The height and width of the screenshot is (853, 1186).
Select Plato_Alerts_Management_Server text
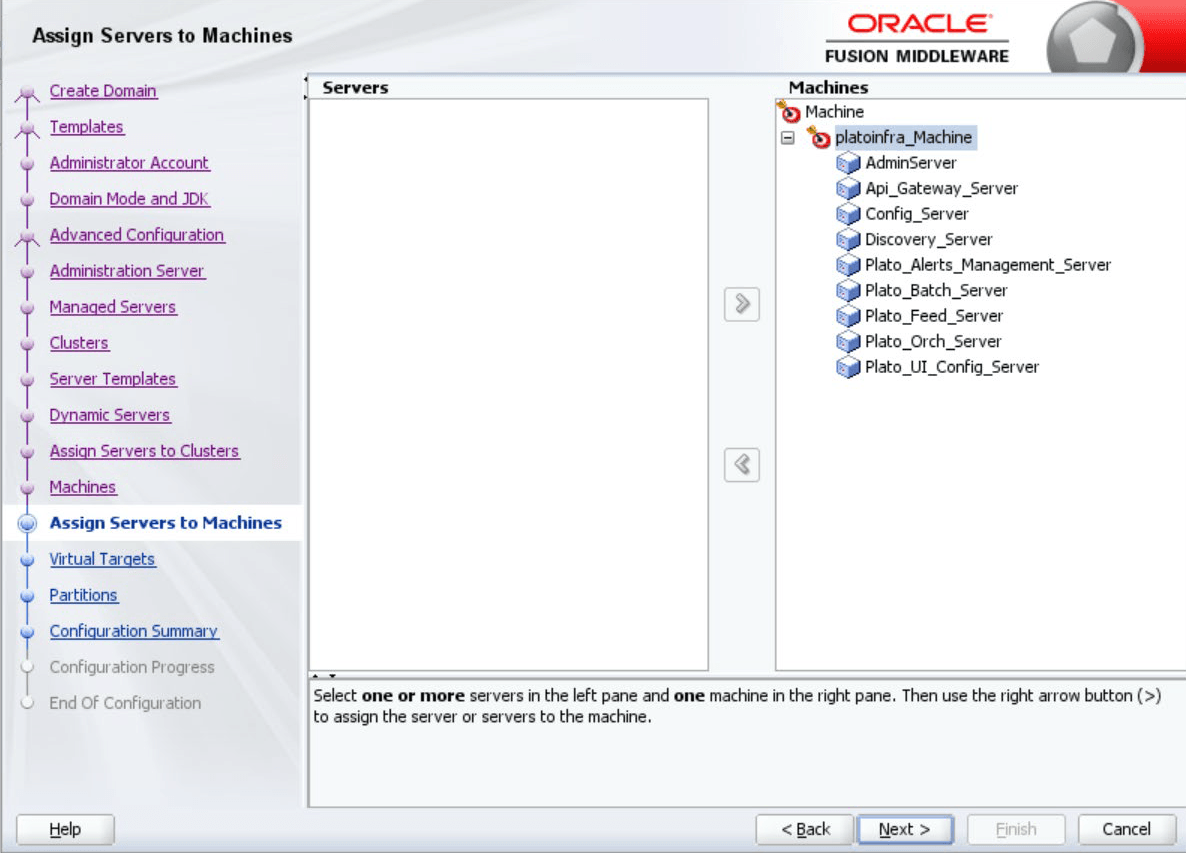tap(988, 265)
